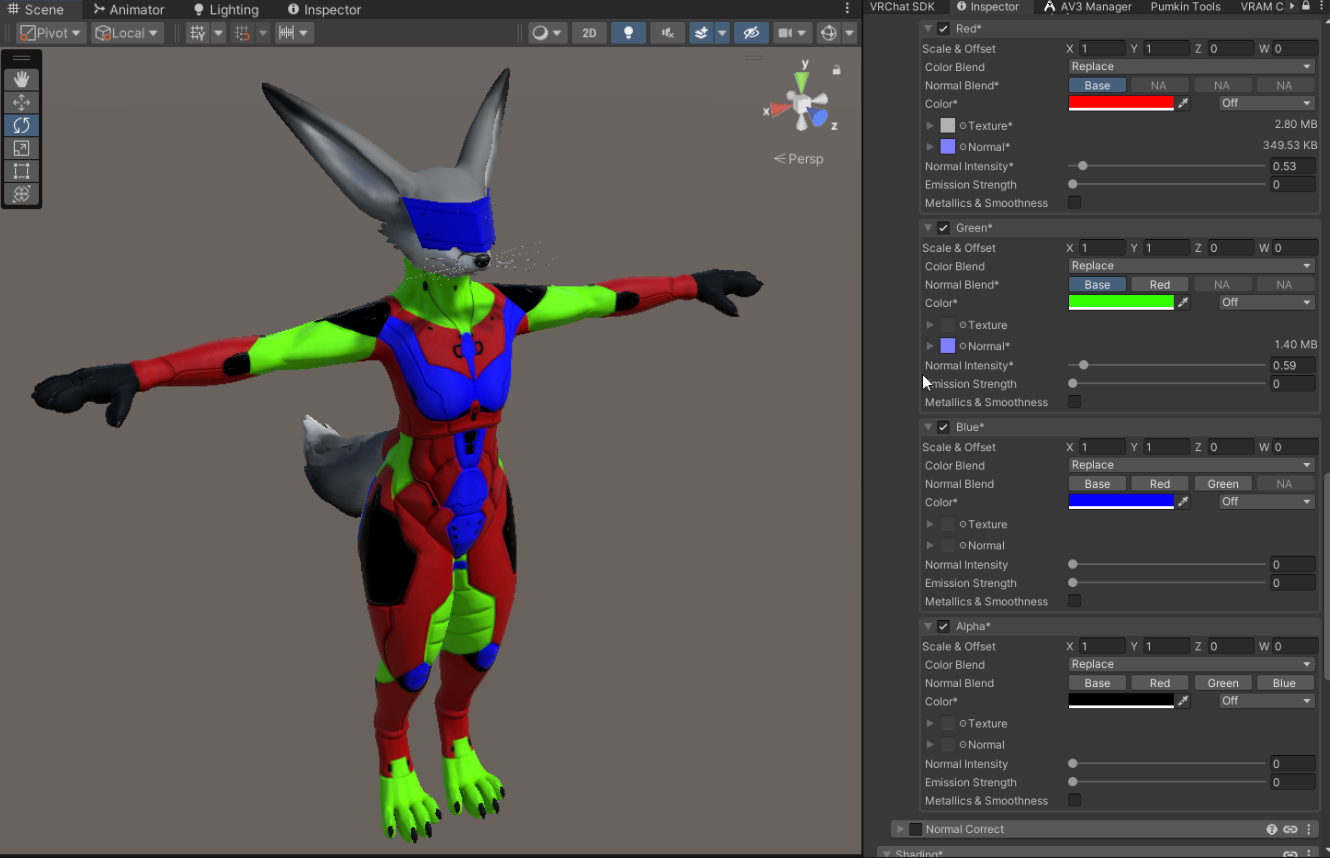Open the AV3 Manager tab
The image size is (1330, 858).
[x=1088, y=7]
